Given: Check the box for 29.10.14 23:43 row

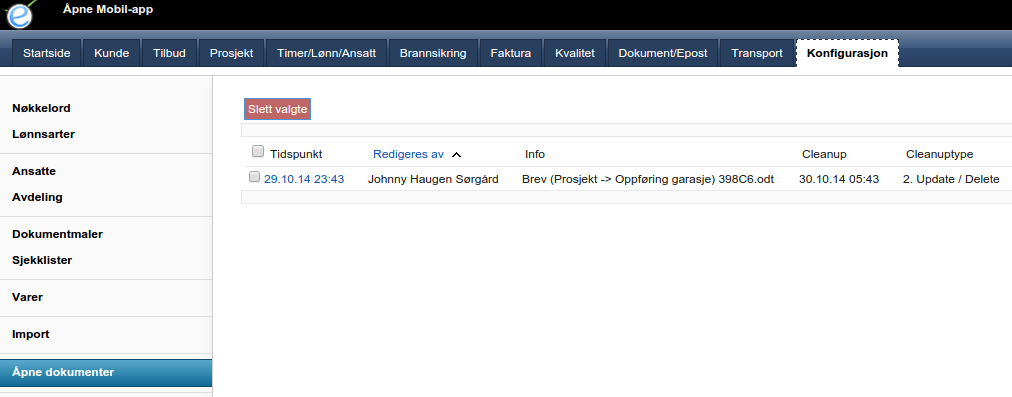Looking at the screenshot, I should pos(254,177).
